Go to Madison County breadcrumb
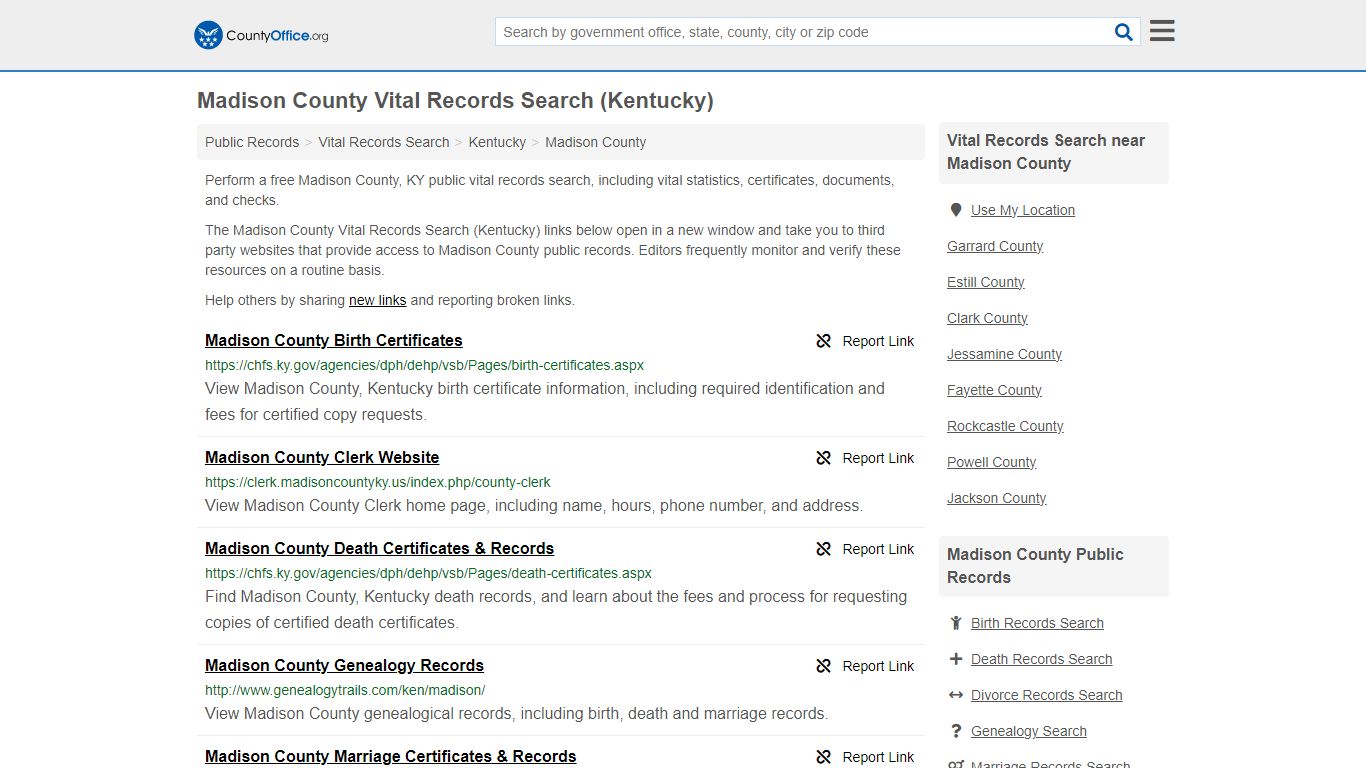Screen dimensions: 1366x768 point(595,142)
